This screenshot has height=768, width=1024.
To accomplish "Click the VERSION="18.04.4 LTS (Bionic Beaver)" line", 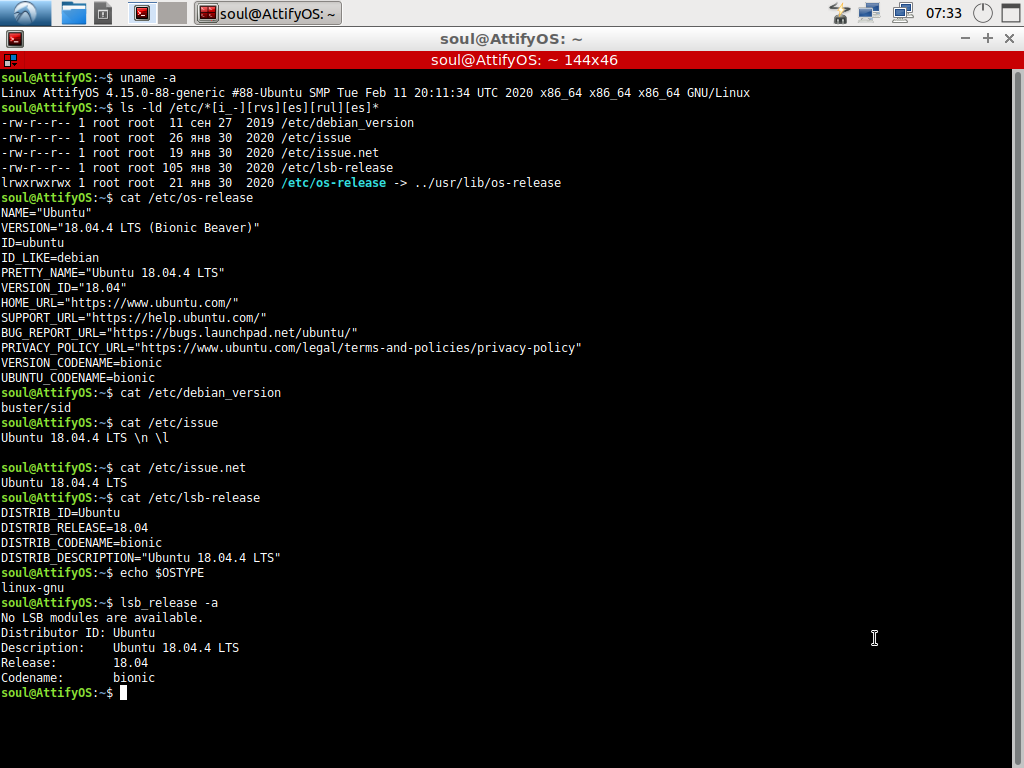I will 130,228.
